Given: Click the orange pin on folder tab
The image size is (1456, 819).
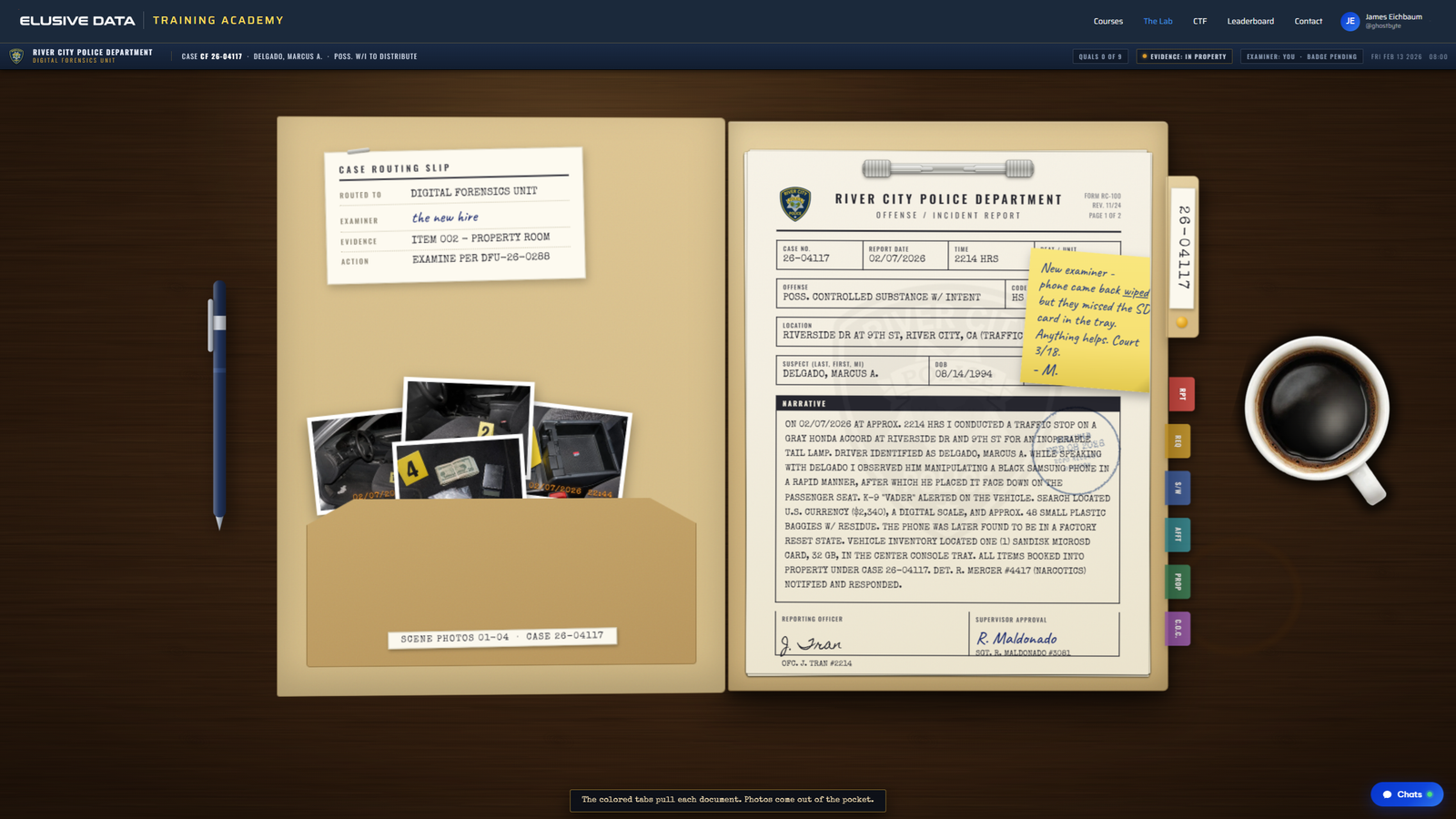Looking at the screenshot, I should pos(1181,322).
